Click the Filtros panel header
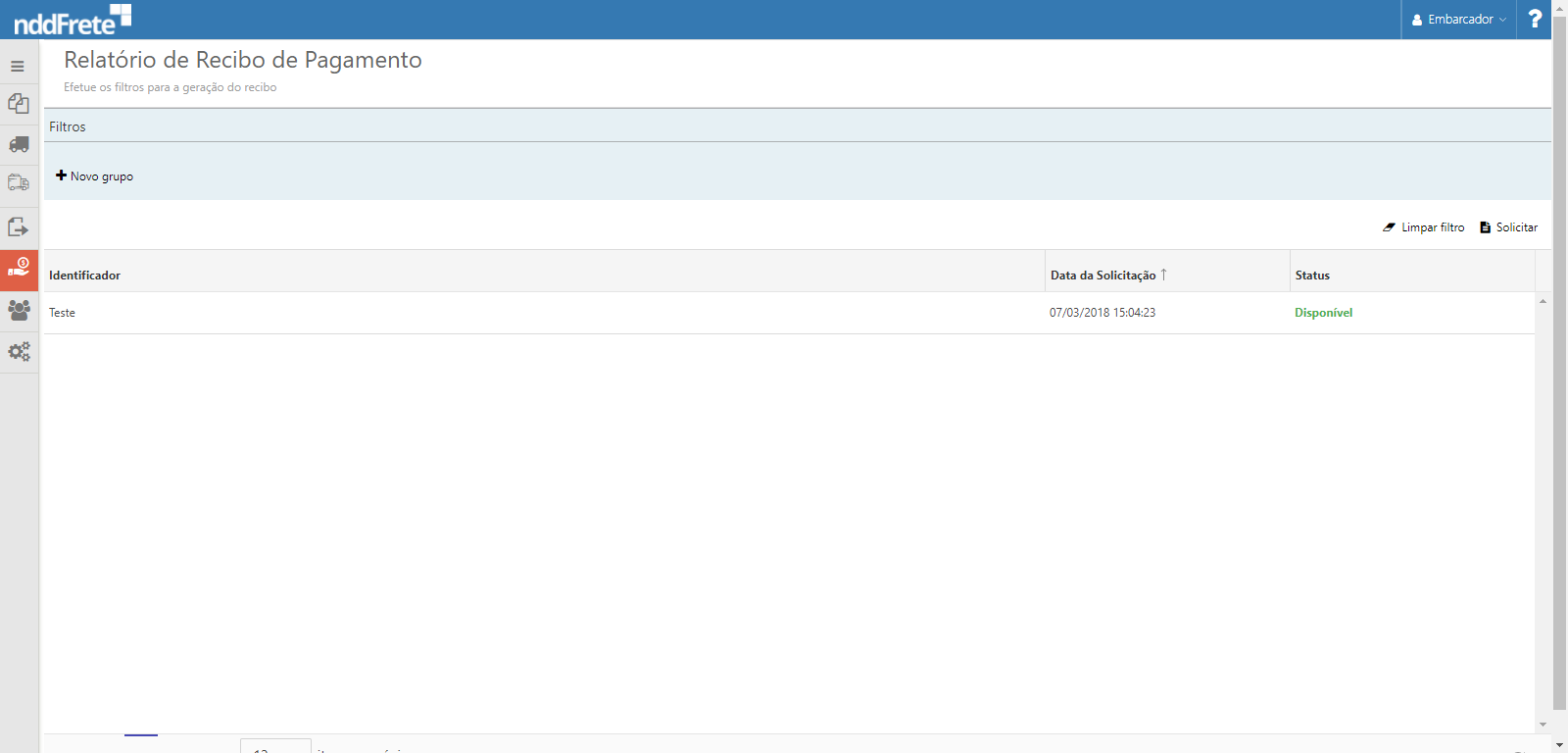Image resolution: width=1568 pixels, height=753 pixels. (798, 126)
